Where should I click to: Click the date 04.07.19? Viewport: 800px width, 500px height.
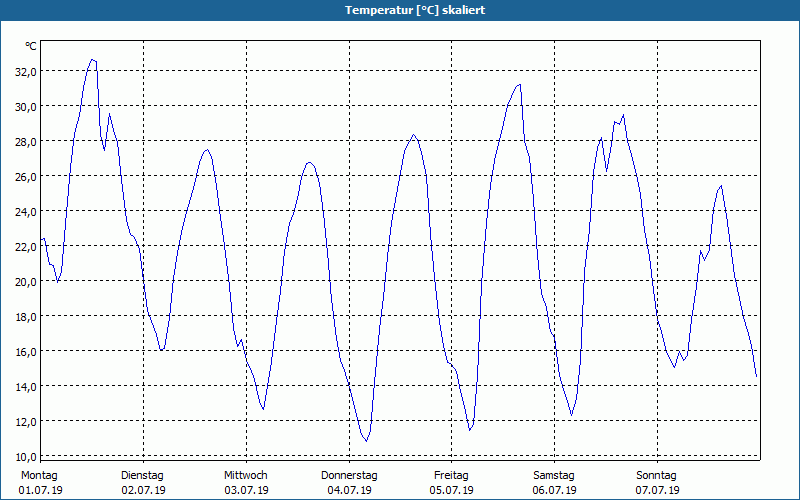349,490
